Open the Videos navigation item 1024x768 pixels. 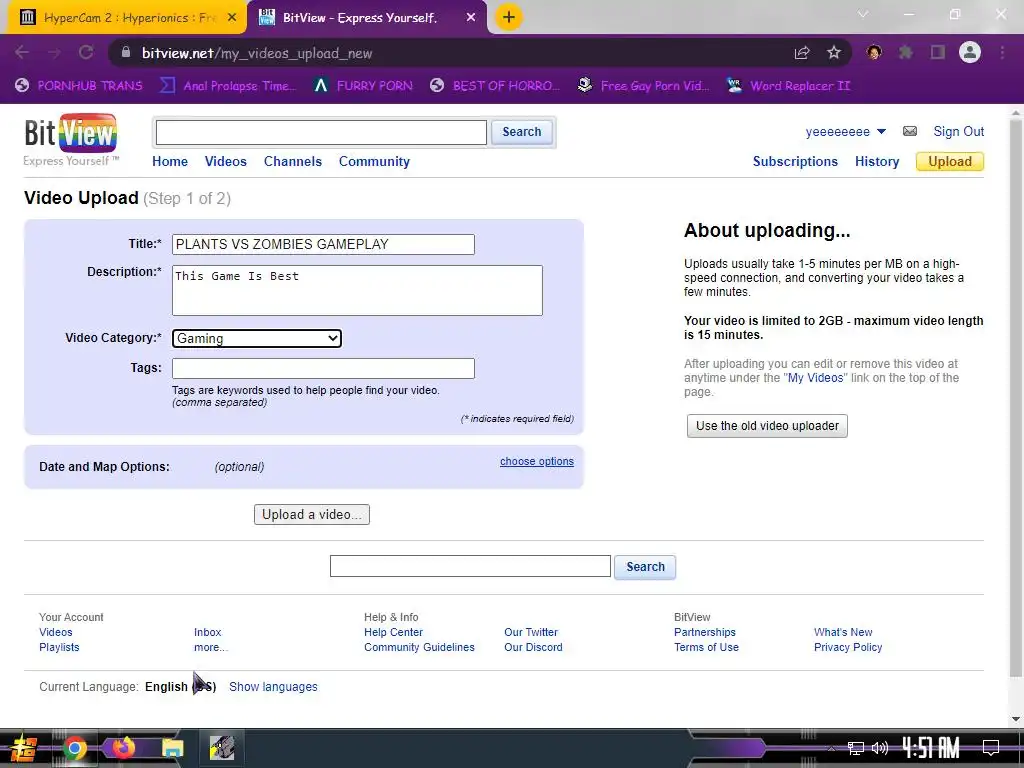click(225, 161)
